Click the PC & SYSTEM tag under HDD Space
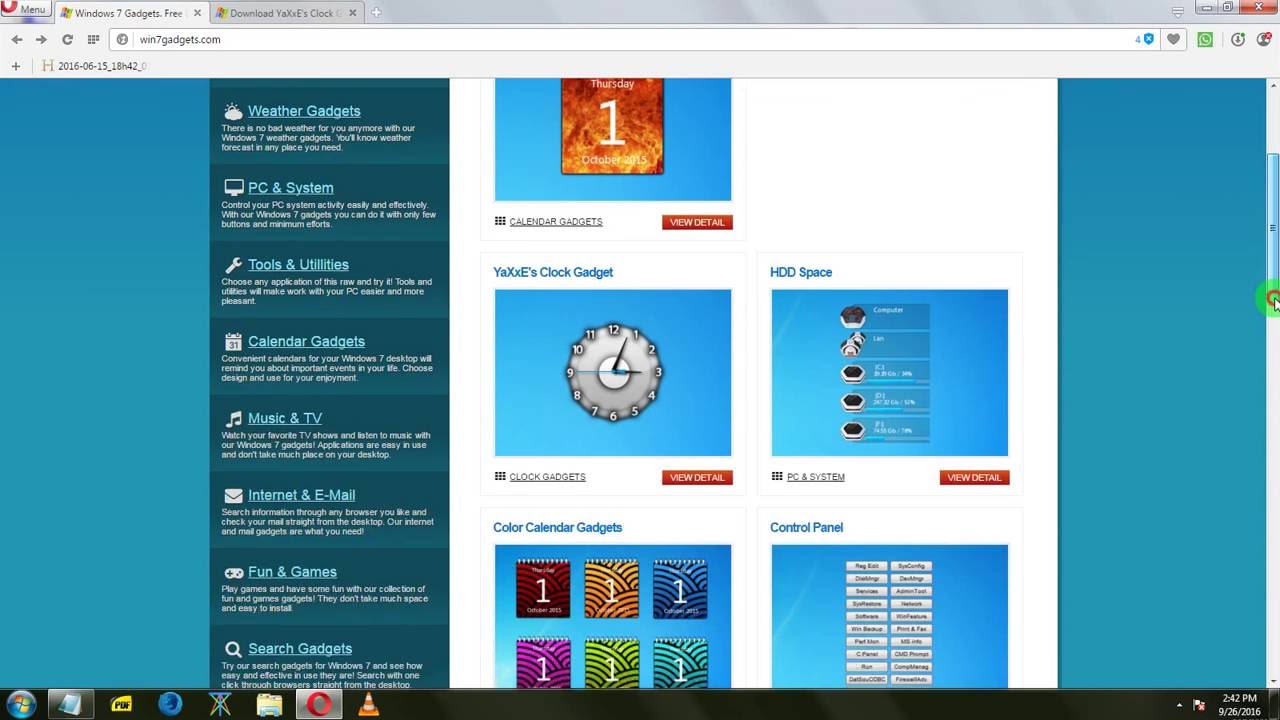Screen dimensions: 1280x720 (815, 477)
